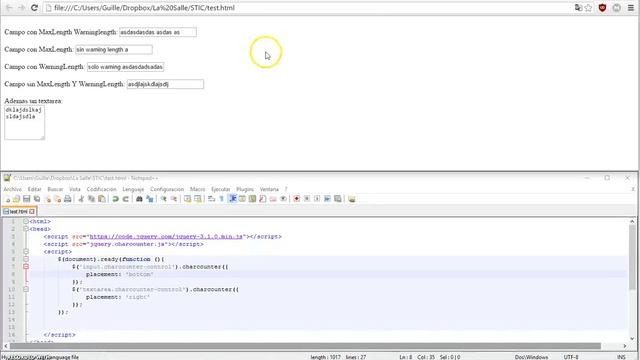Viewport: 640px width, 360px height.
Task: Play back the recorded macro icon
Action: (317, 199)
